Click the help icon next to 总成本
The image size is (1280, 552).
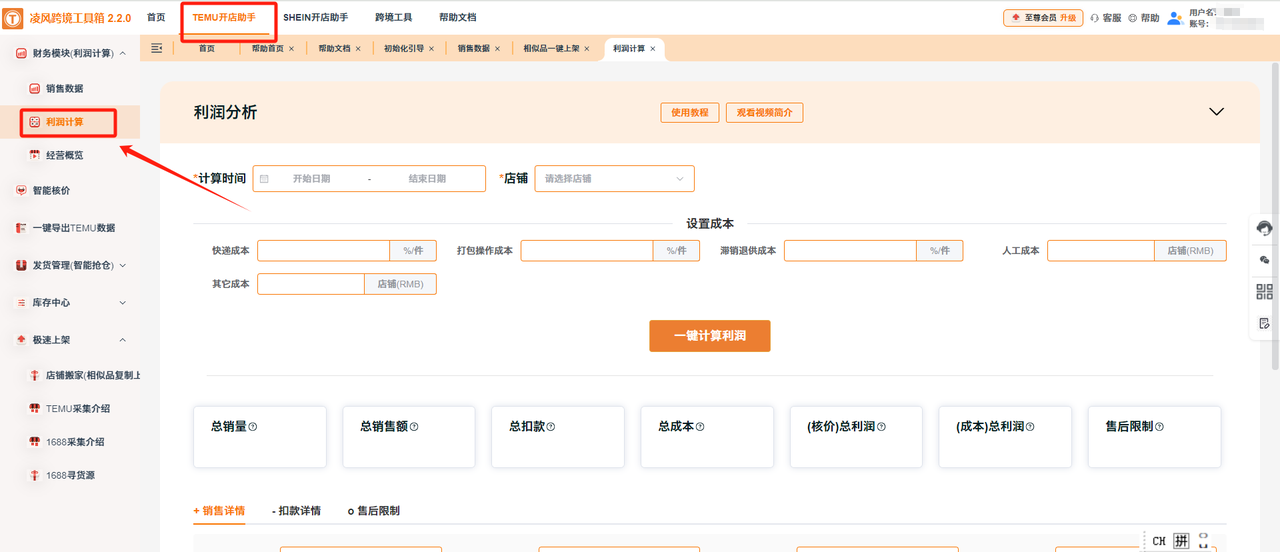699,427
